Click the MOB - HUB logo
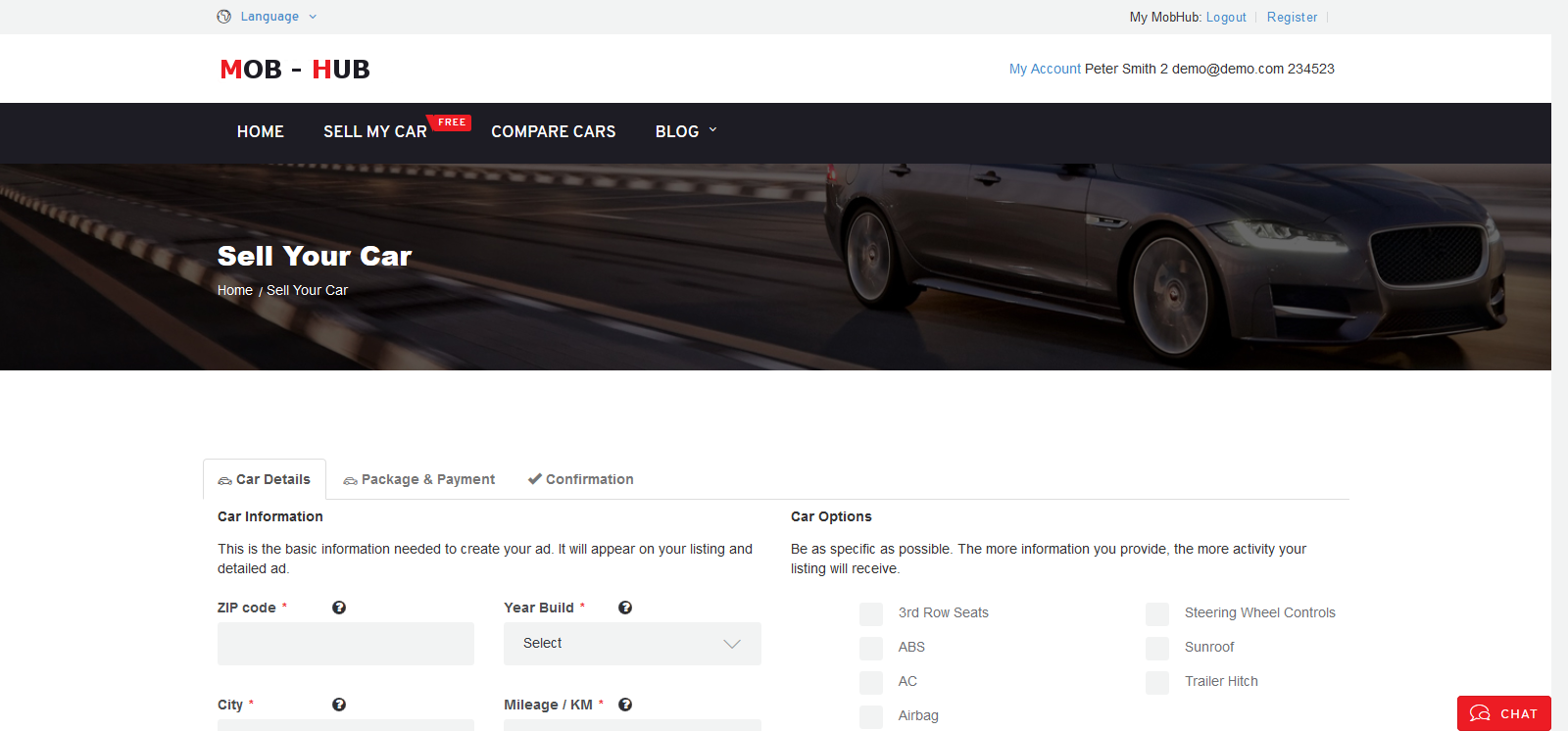The width and height of the screenshot is (1568, 731). tap(295, 70)
